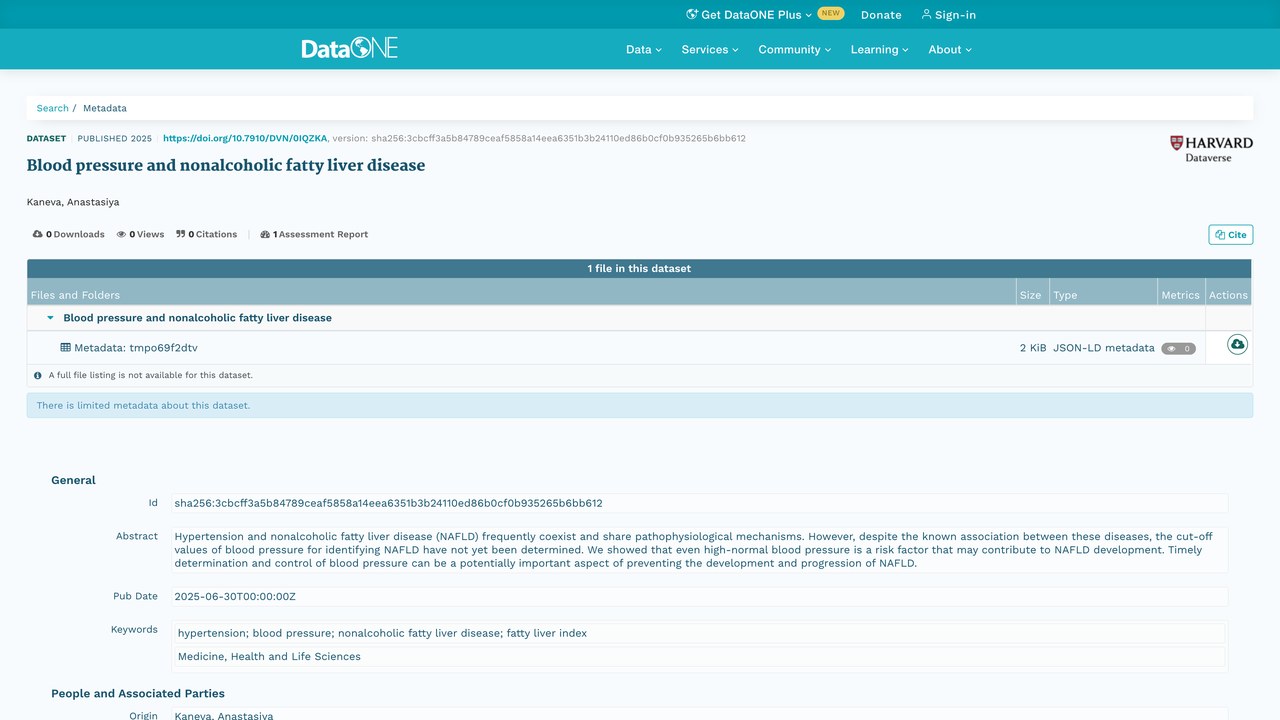Click the Harvard Dataverse logo

(x=1211, y=149)
